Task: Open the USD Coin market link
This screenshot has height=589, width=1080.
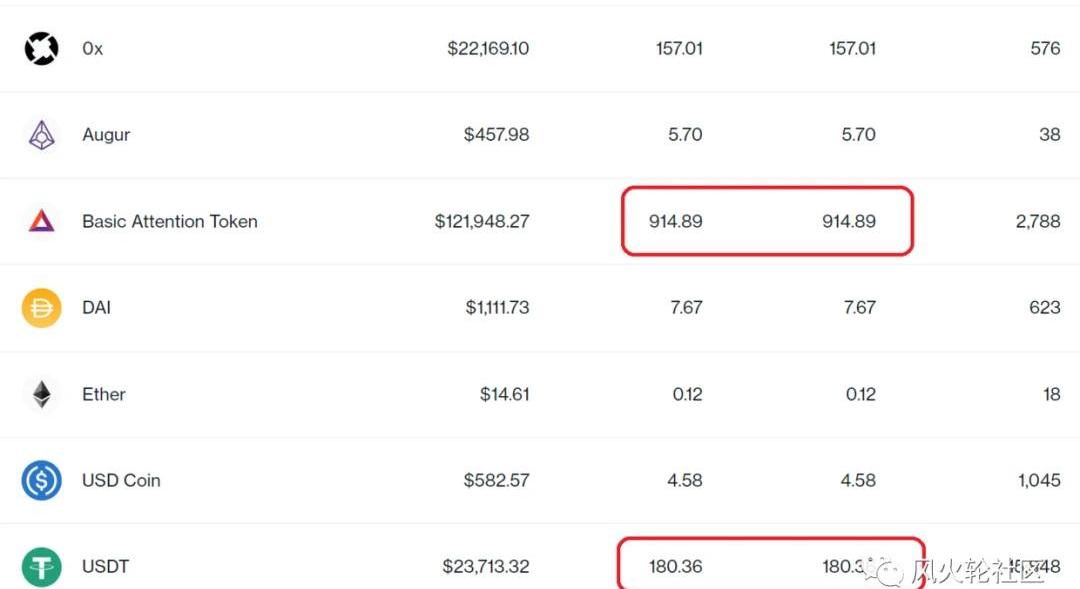Action: coord(121,480)
